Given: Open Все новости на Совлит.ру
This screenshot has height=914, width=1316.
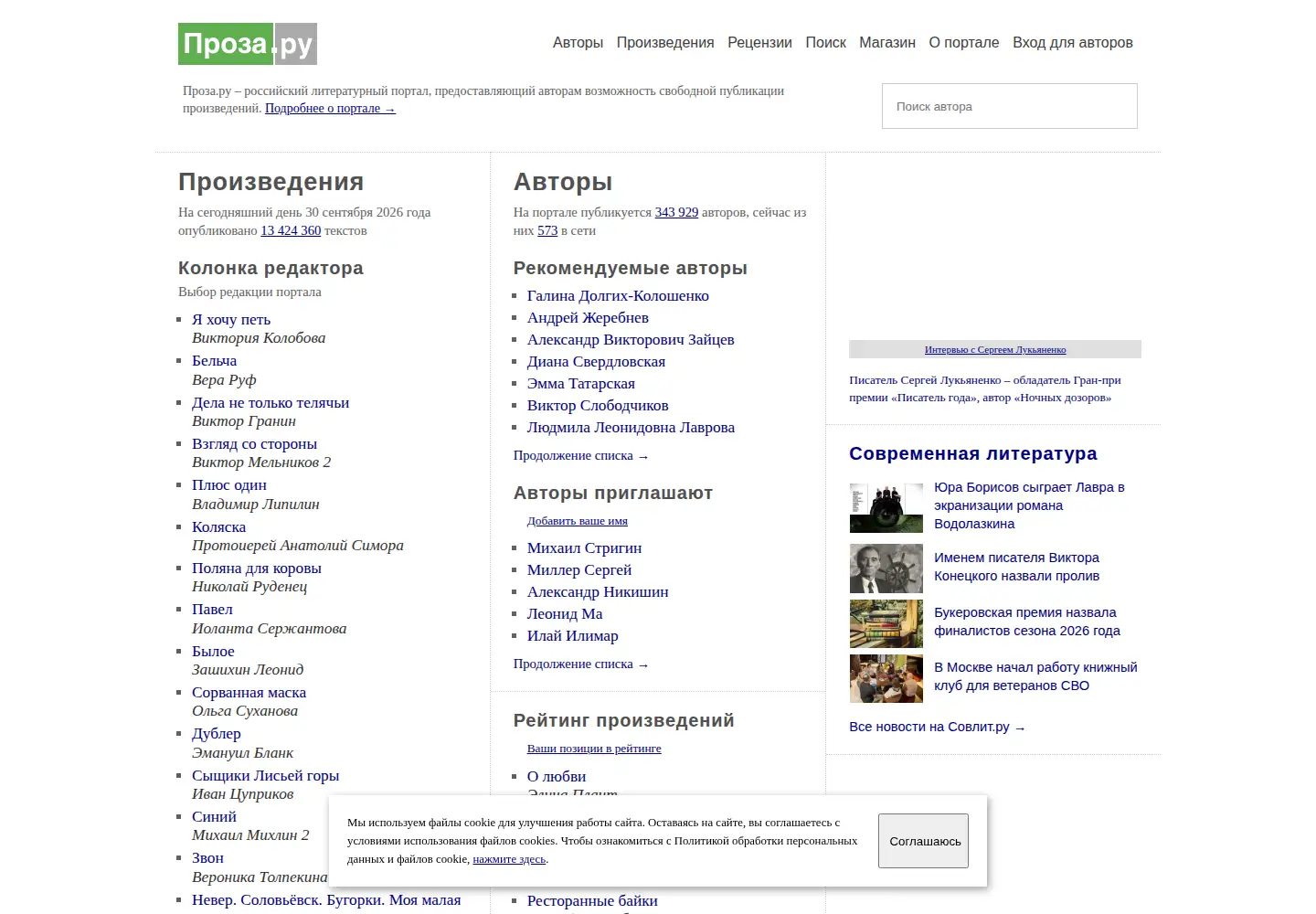Looking at the screenshot, I should [937, 727].
